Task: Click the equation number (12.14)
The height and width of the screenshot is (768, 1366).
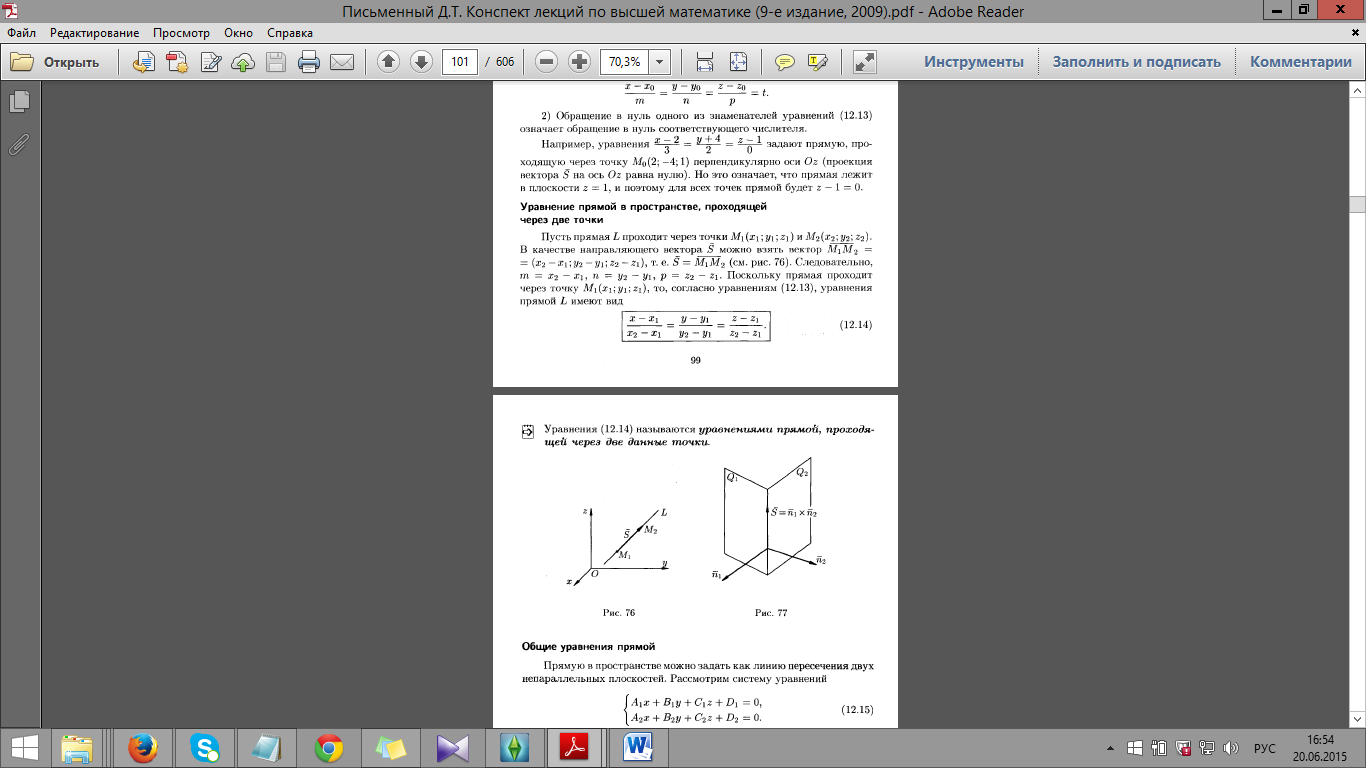Action: point(856,324)
